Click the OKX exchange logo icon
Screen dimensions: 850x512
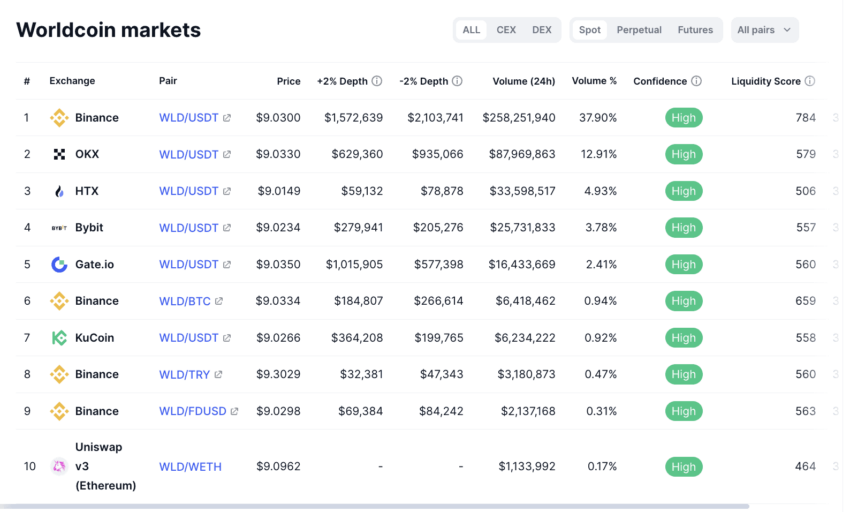pyautogui.click(x=59, y=154)
